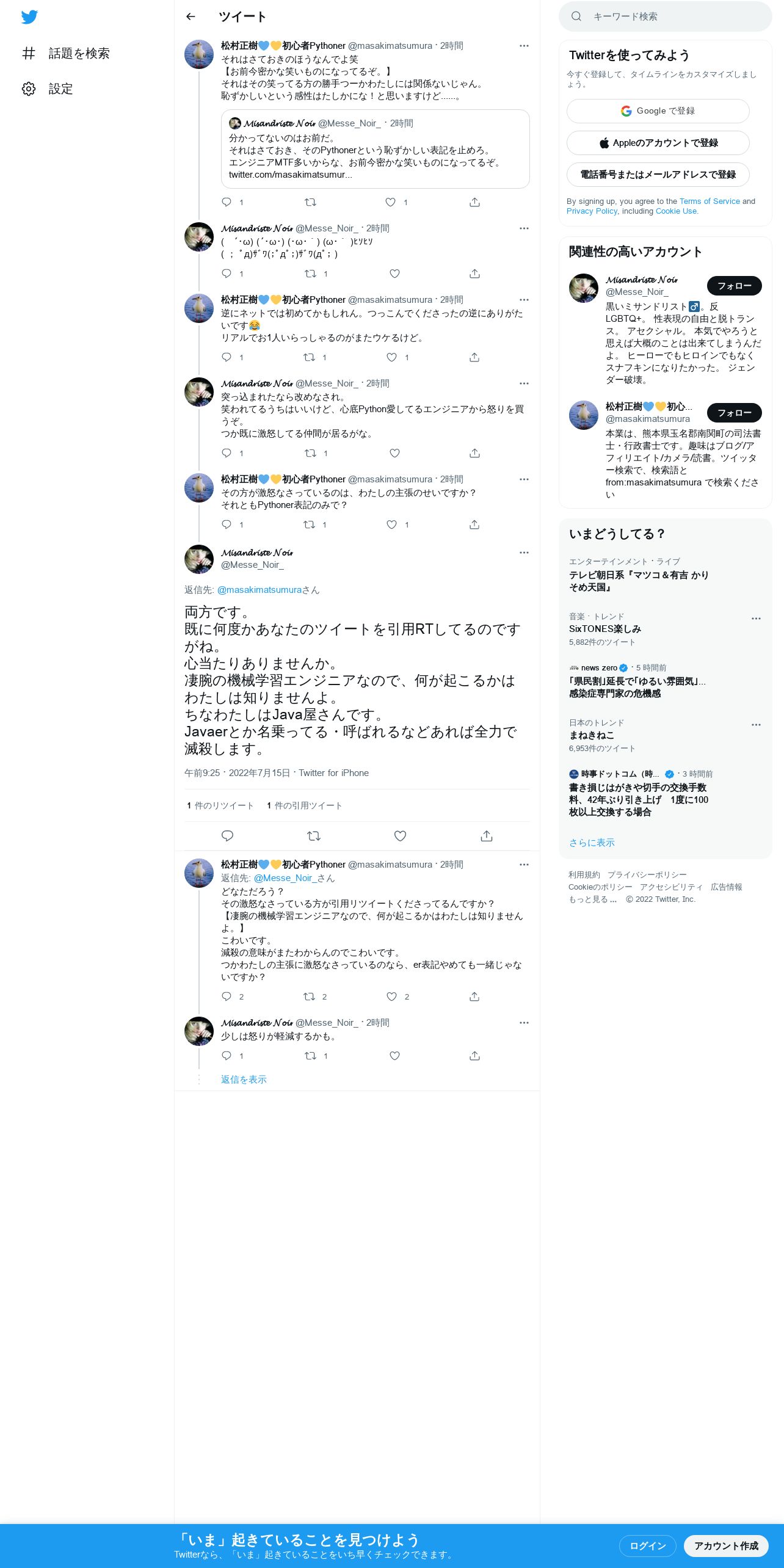This screenshot has width=784, height=1568.
Task: Expand hidden replies with 返信を表示
Action: tap(244, 1080)
